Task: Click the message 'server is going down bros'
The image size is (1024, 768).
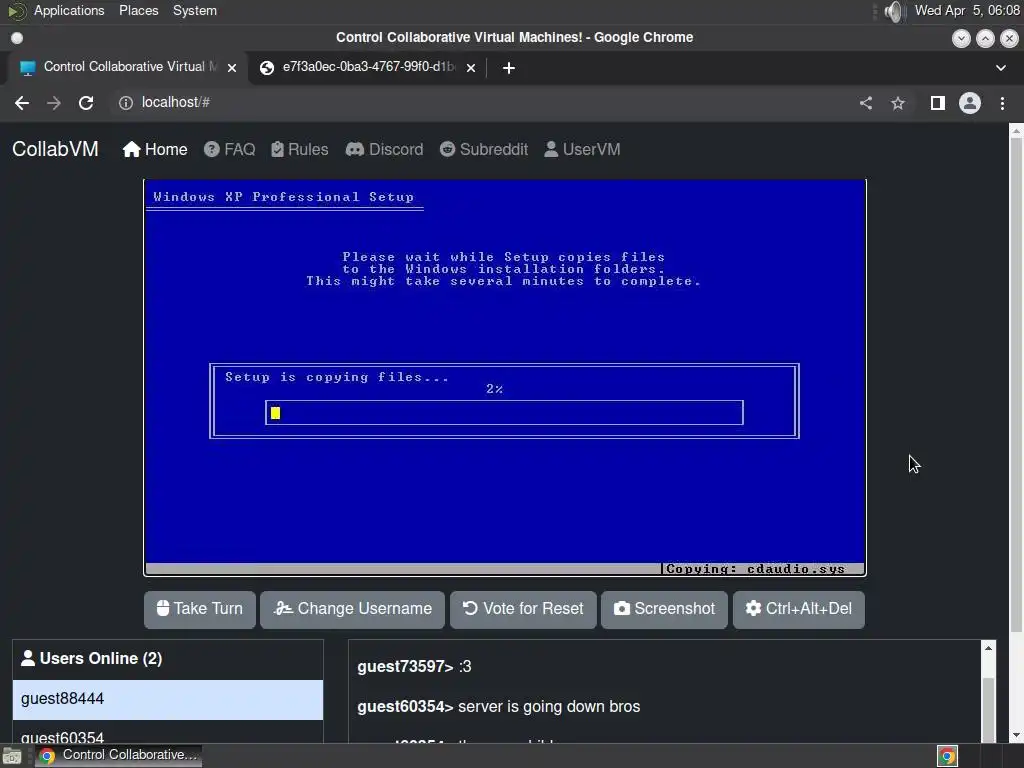Action: coord(549,707)
